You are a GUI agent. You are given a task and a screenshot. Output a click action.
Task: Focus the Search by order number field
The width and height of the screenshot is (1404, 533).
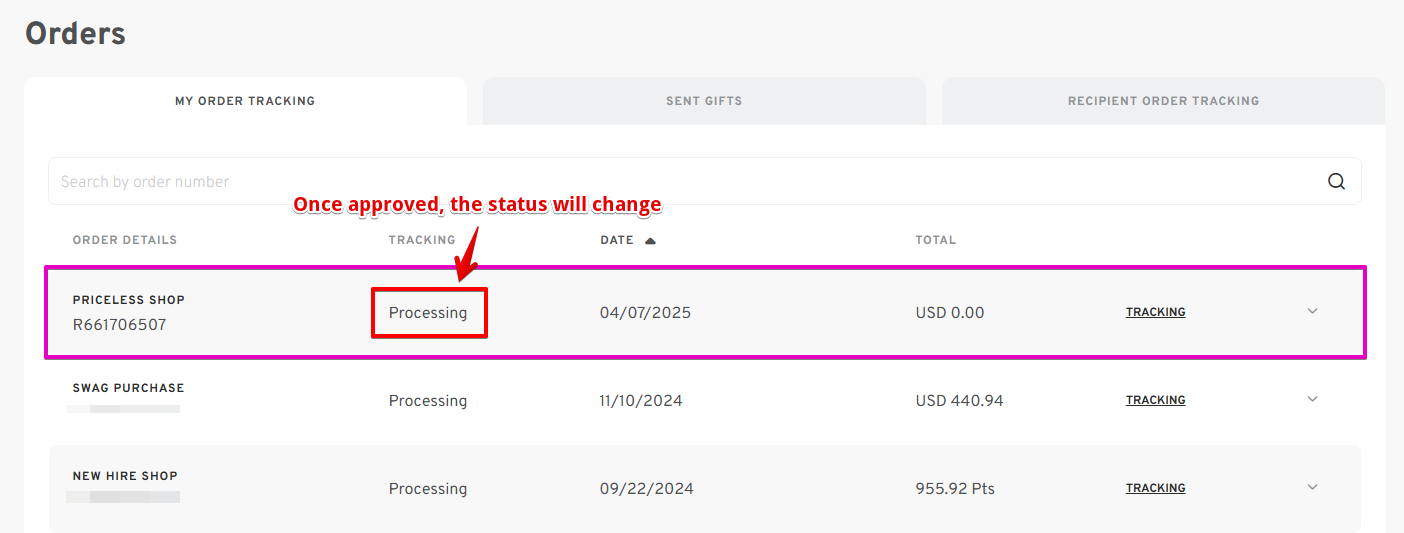(704, 181)
